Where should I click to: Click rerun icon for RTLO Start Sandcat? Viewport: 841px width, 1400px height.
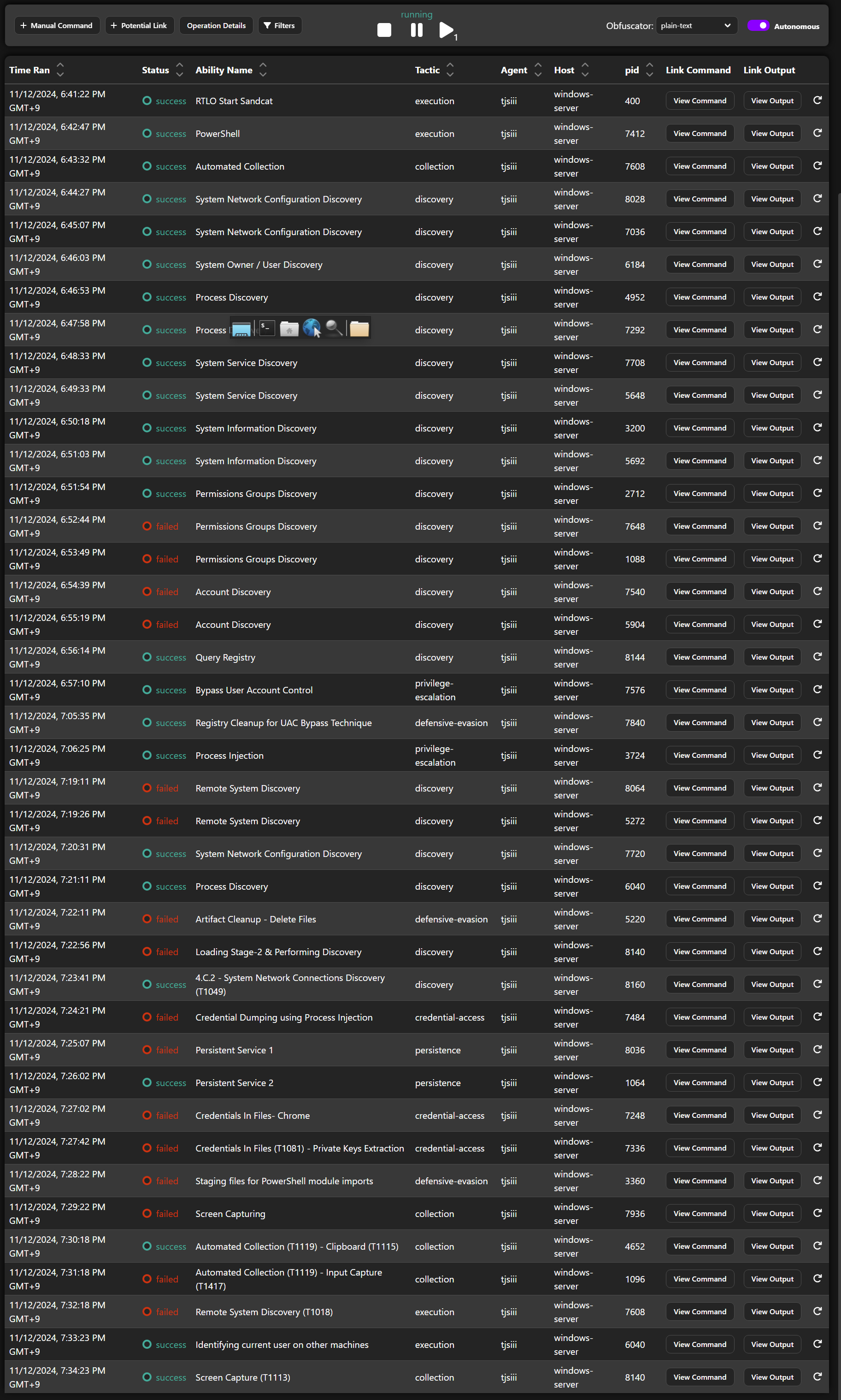[817, 100]
